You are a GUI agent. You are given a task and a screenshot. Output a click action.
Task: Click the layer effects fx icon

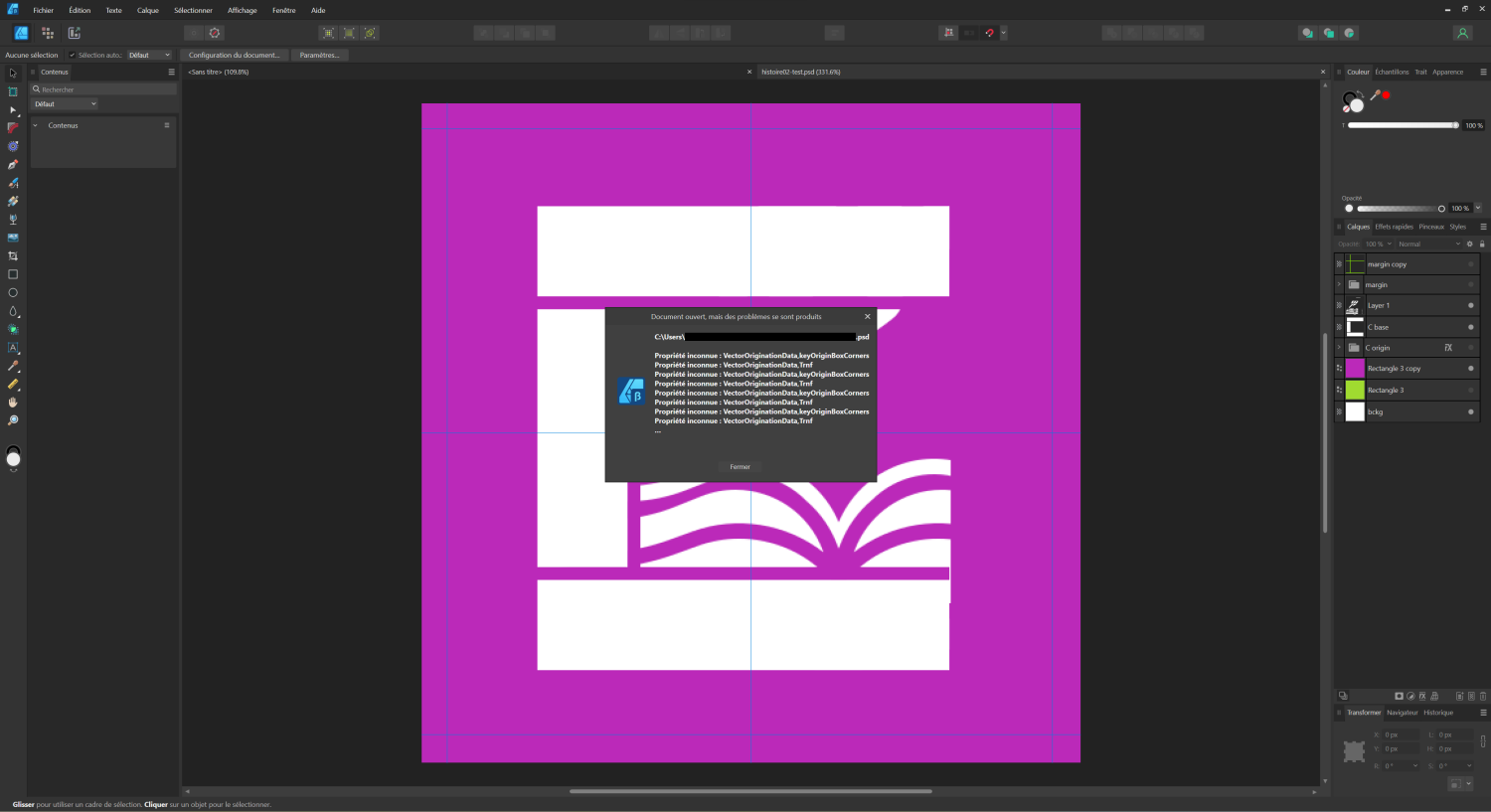tap(1422, 696)
